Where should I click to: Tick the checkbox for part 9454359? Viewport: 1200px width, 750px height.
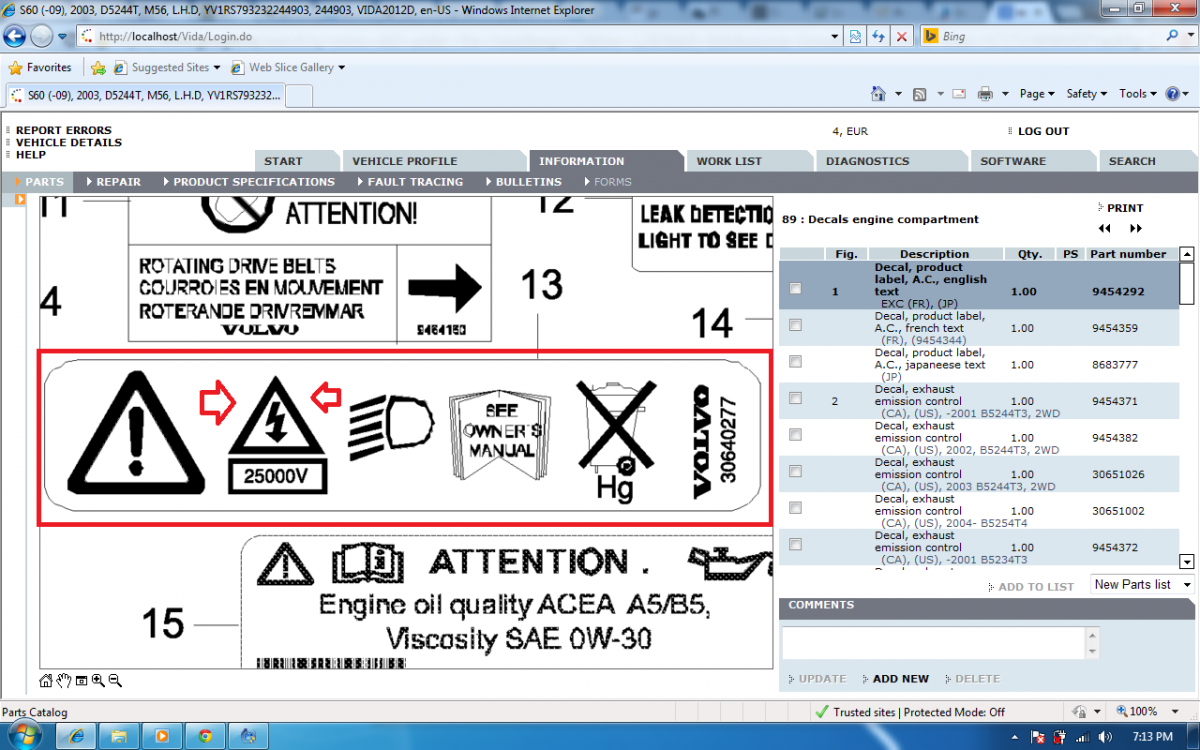(x=795, y=325)
